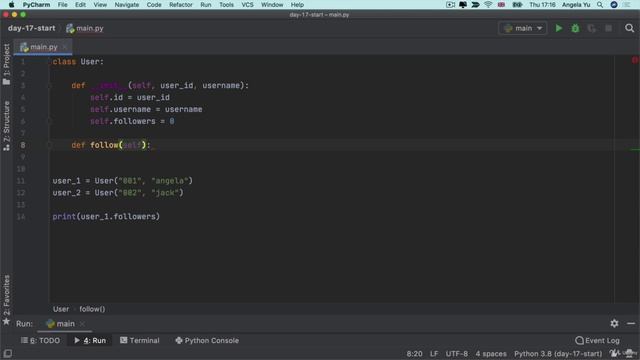
Task: Toggle tool window quick access icon bottom left
Action: [7, 353]
